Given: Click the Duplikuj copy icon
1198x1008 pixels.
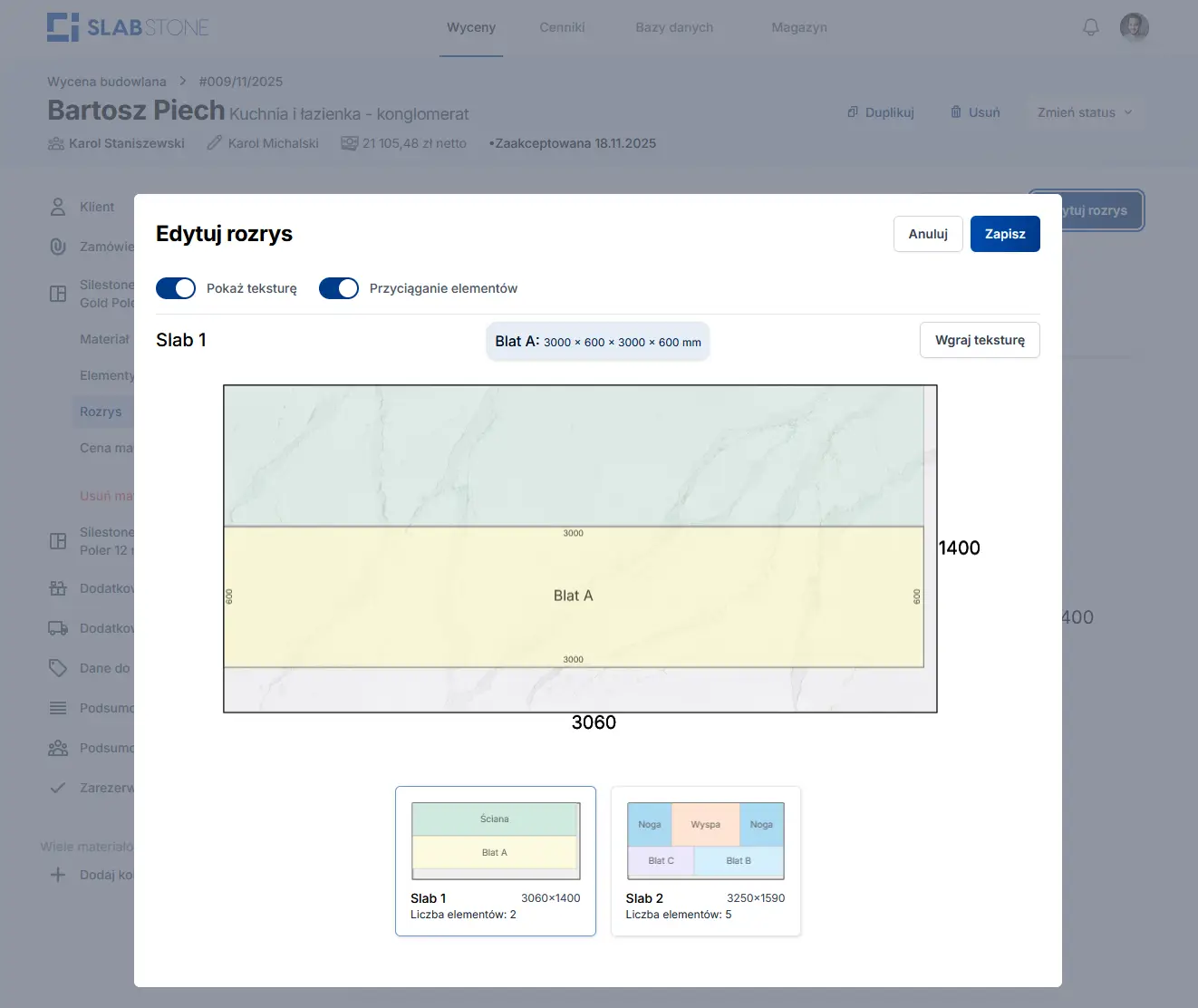Looking at the screenshot, I should [853, 112].
